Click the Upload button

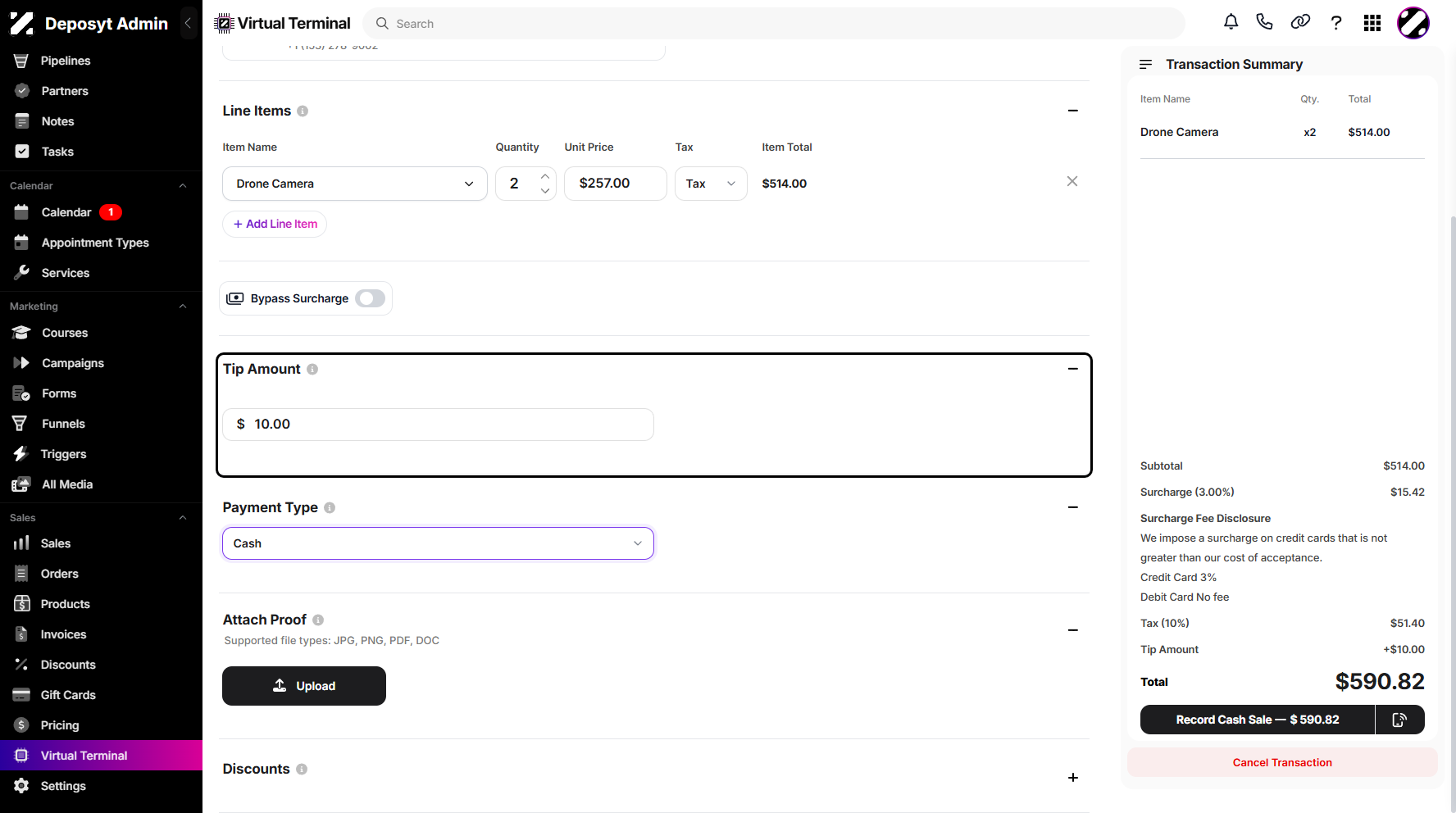(x=304, y=686)
